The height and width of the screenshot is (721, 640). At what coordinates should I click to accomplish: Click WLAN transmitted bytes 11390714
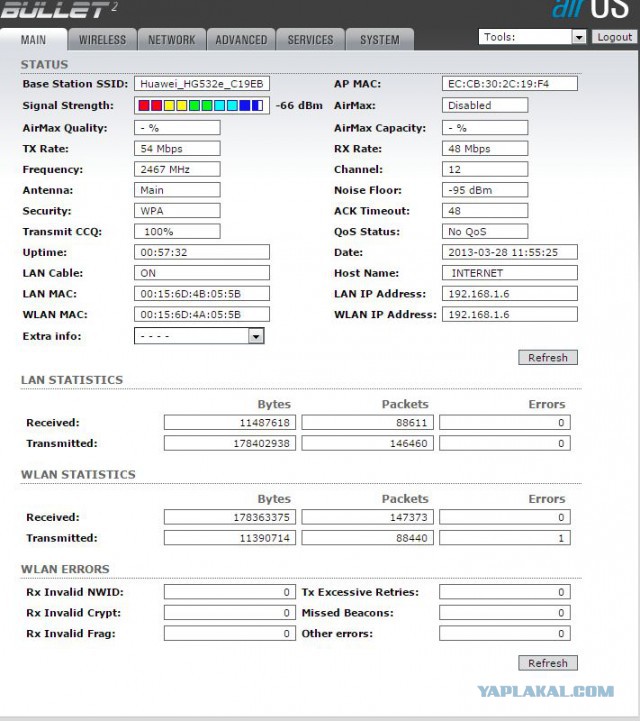pyautogui.click(x=229, y=538)
